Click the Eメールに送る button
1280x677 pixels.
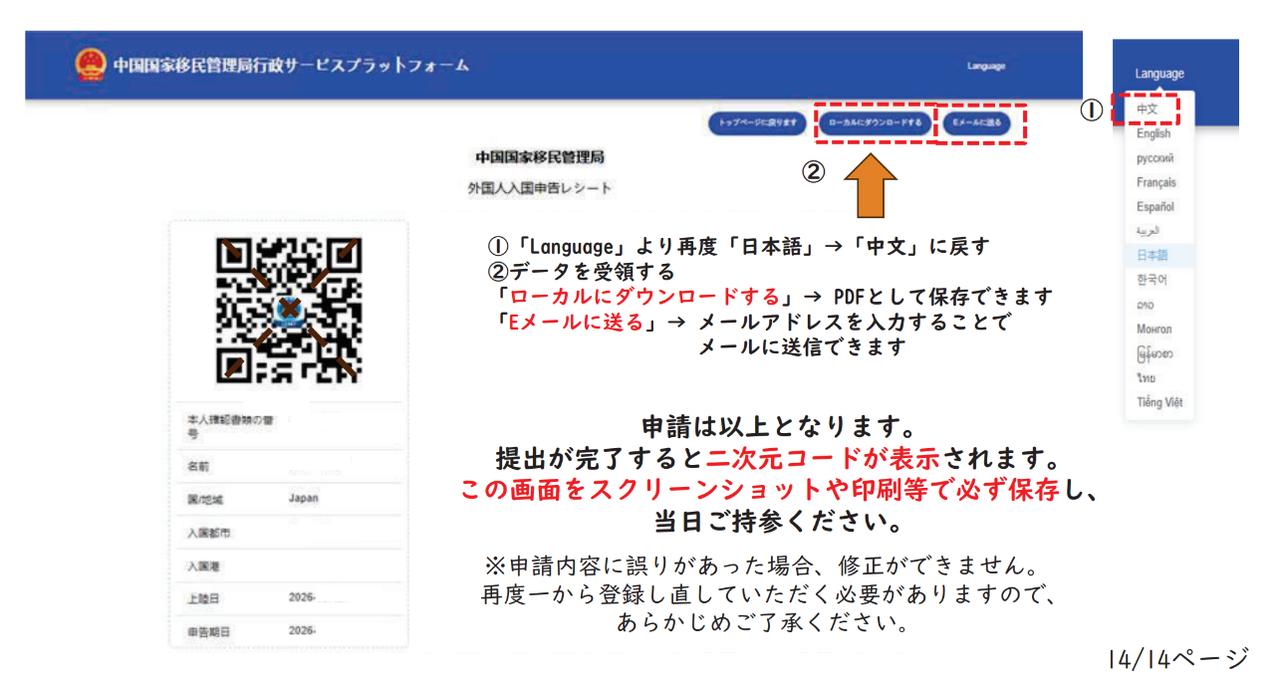pos(979,123)
